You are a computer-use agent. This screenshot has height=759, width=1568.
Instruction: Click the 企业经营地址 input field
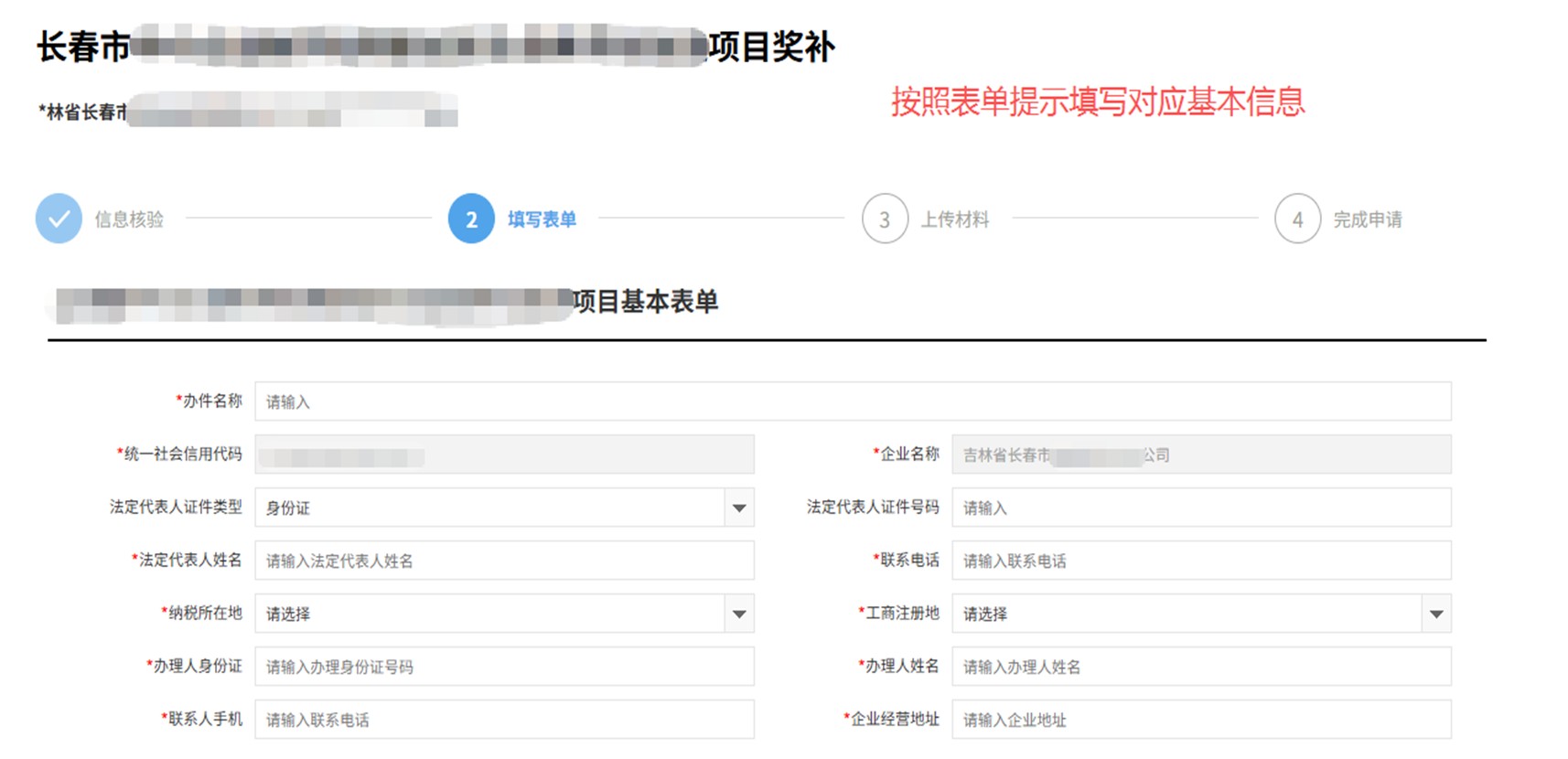pos(1200,720)
